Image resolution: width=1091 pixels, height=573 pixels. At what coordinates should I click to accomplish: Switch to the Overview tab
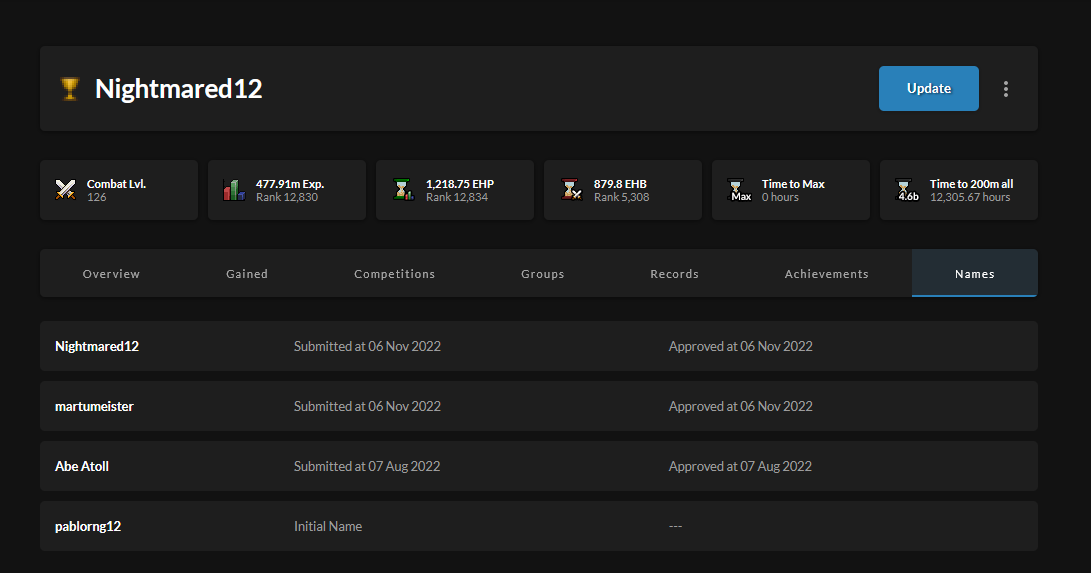point(111,274)
